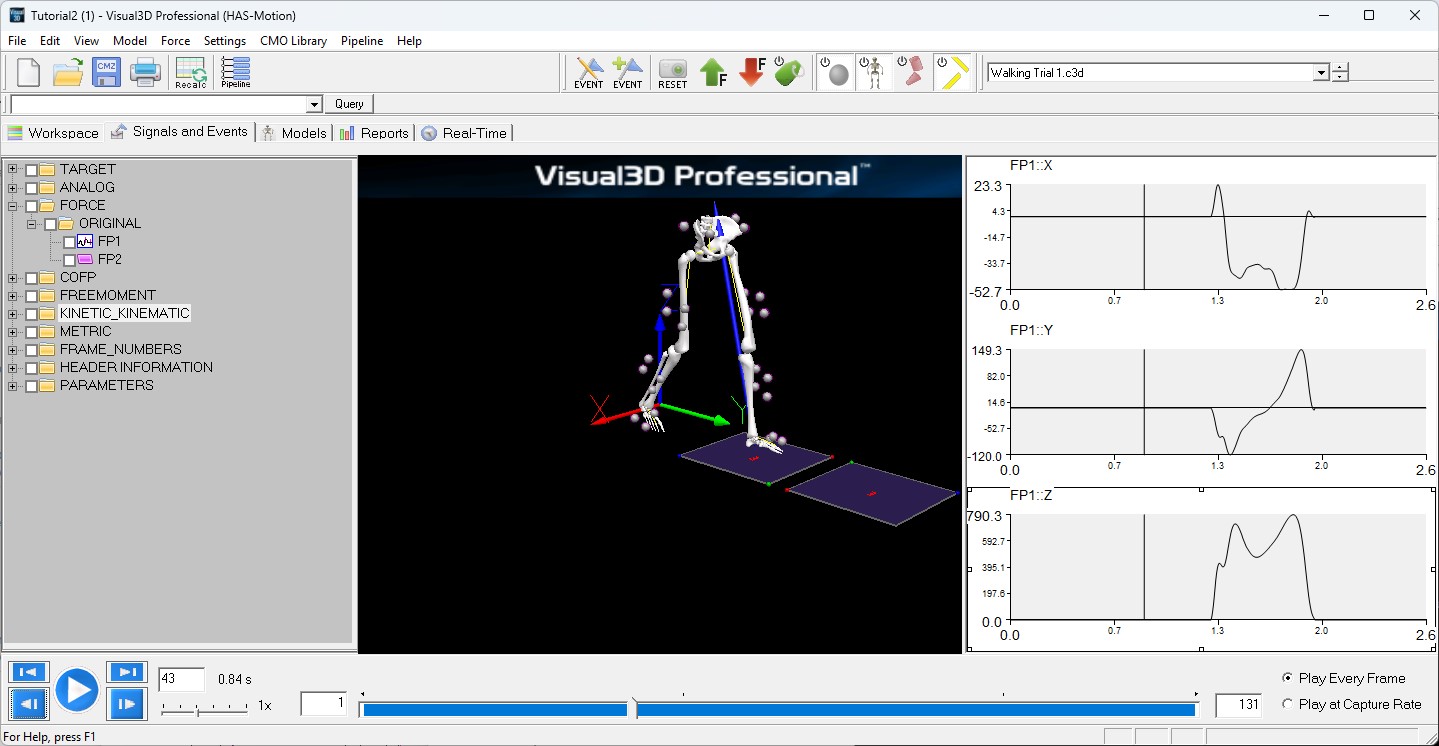The width and height of the screenshot is (1439, 746).
Task: Jump to the first frame
Action: 29,672
